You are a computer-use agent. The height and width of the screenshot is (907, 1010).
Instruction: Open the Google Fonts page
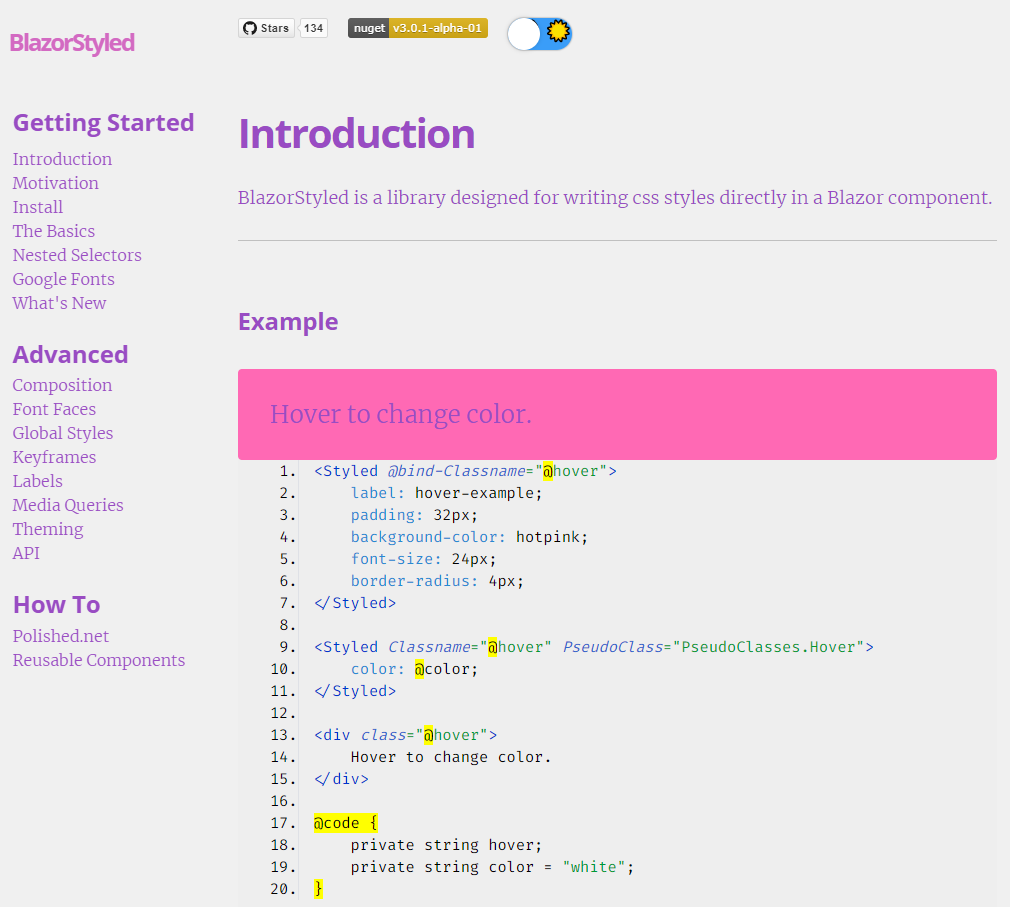tap(64, 279)
